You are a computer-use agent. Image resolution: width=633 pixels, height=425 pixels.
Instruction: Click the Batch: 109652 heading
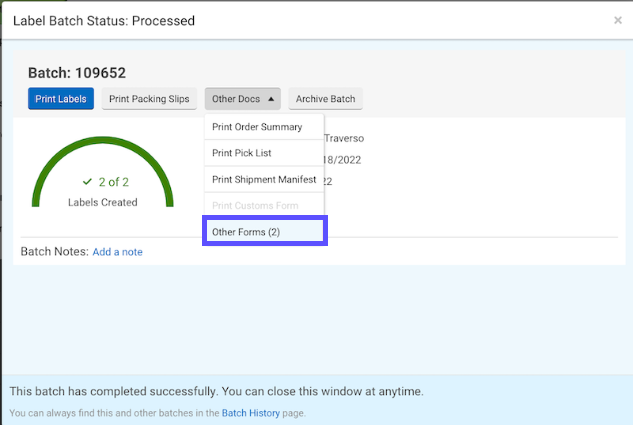[76, 73]
